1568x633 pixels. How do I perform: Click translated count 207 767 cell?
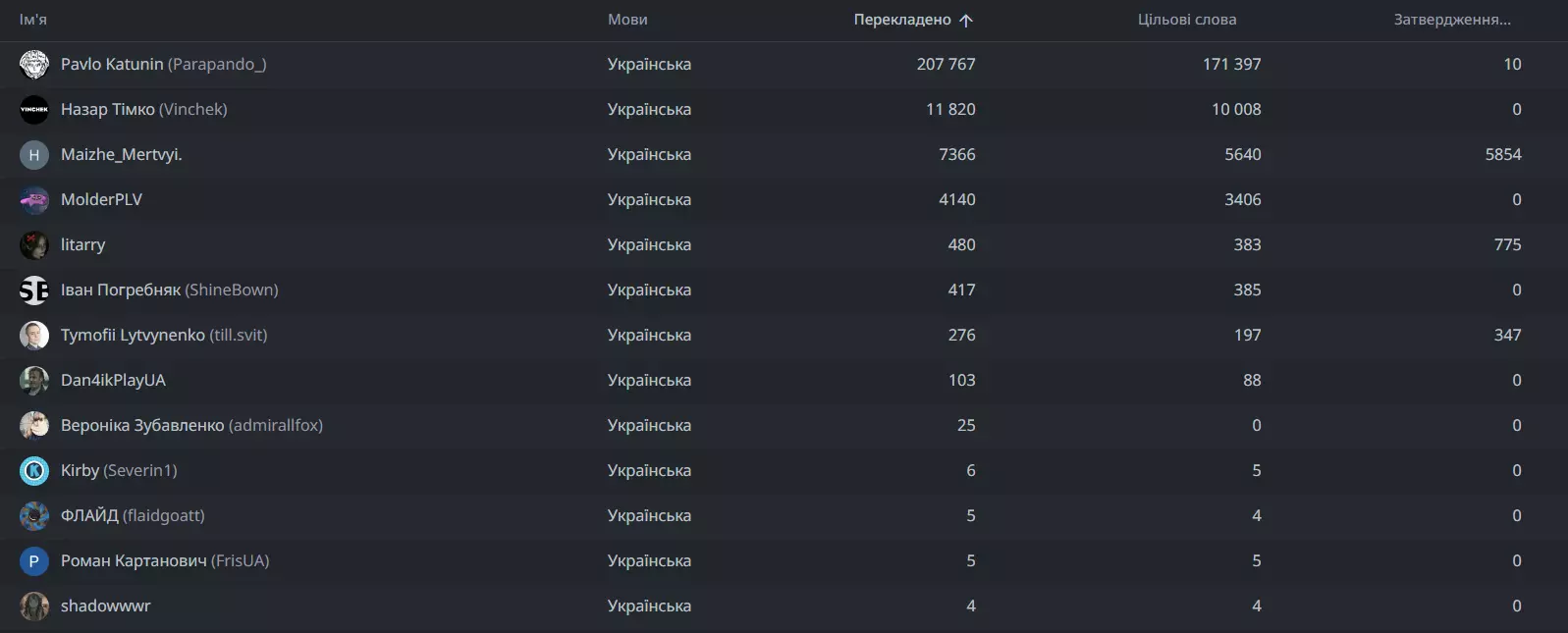pyautogui.click(x=946, y=65)
